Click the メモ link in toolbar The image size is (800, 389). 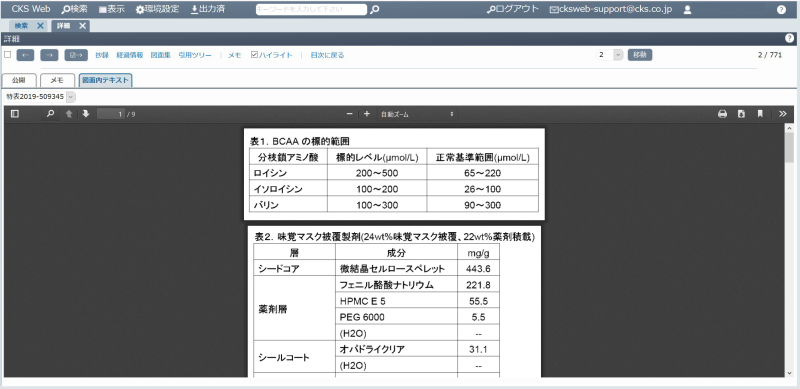234,55
